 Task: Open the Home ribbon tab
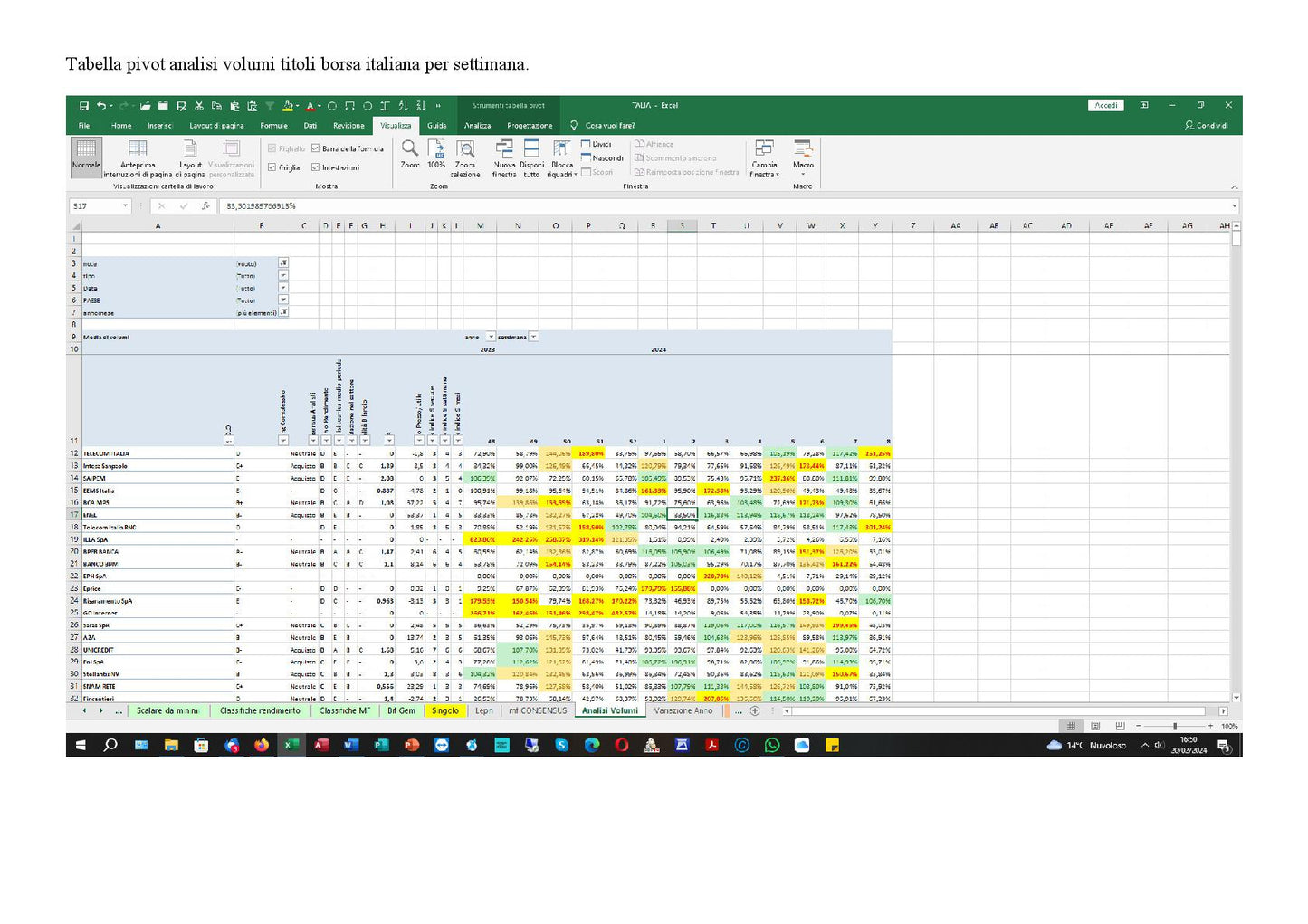coord(121,126)
